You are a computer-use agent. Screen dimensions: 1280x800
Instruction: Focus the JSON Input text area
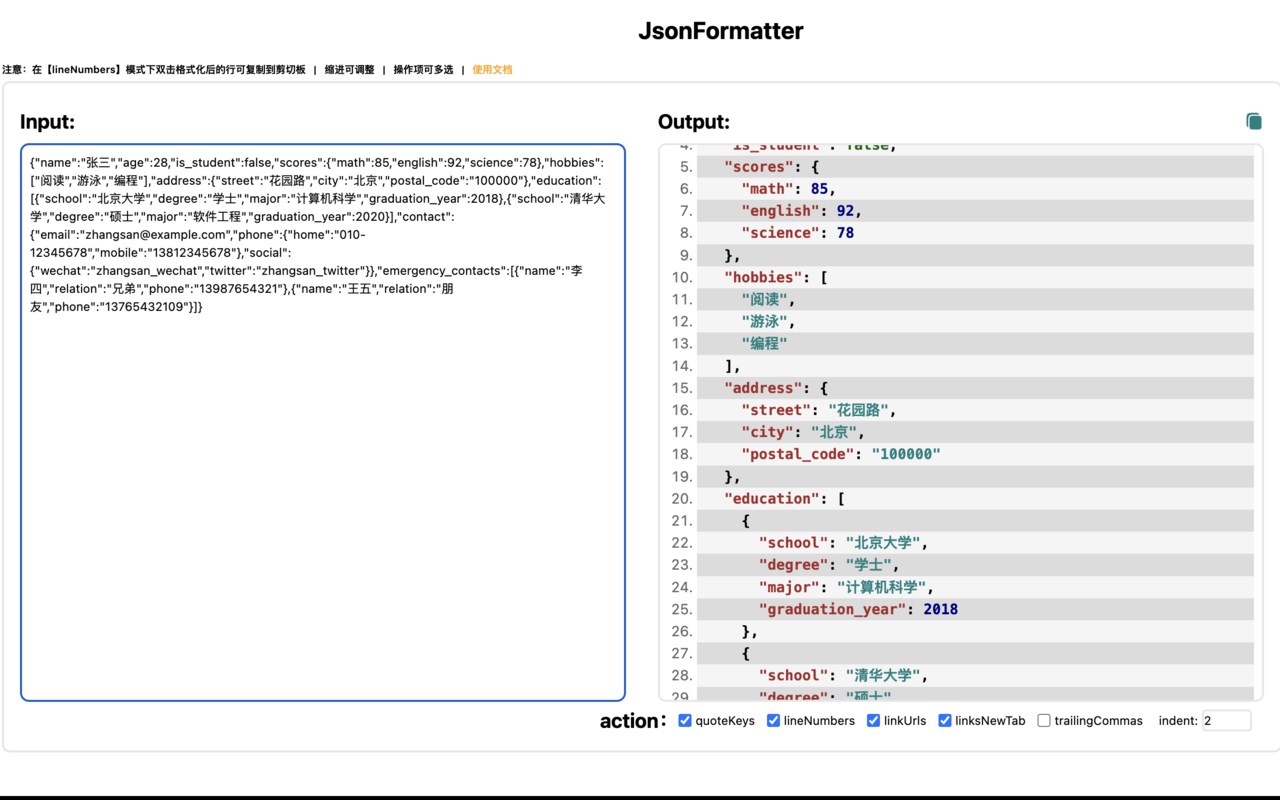click(x=323, y=422)
